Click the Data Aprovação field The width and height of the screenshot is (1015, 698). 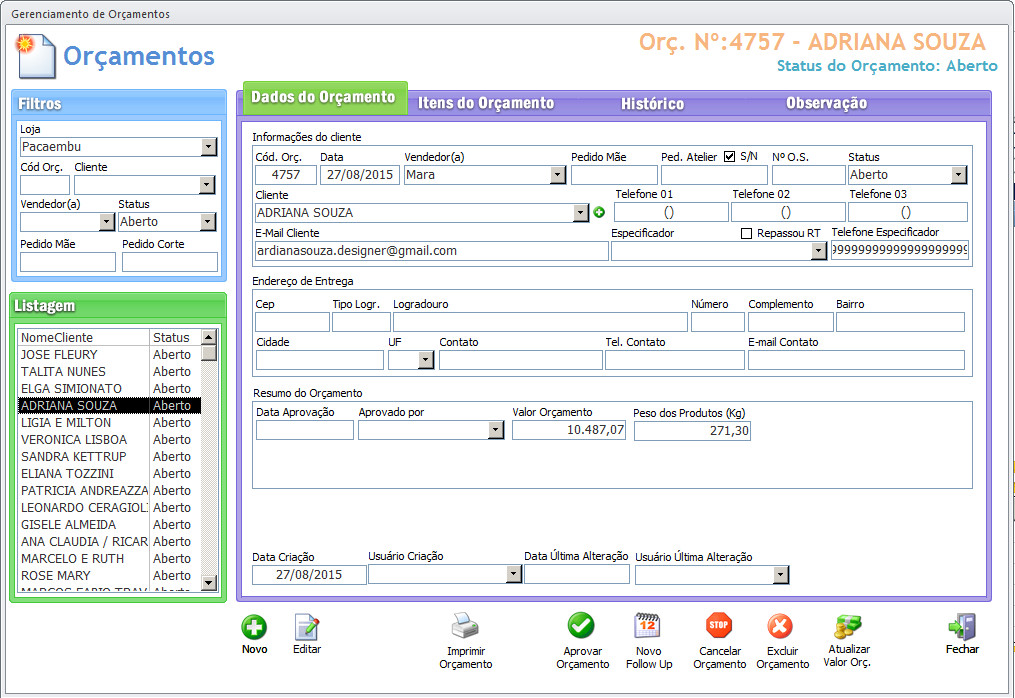pyautogui.click(x=305, y=430)
